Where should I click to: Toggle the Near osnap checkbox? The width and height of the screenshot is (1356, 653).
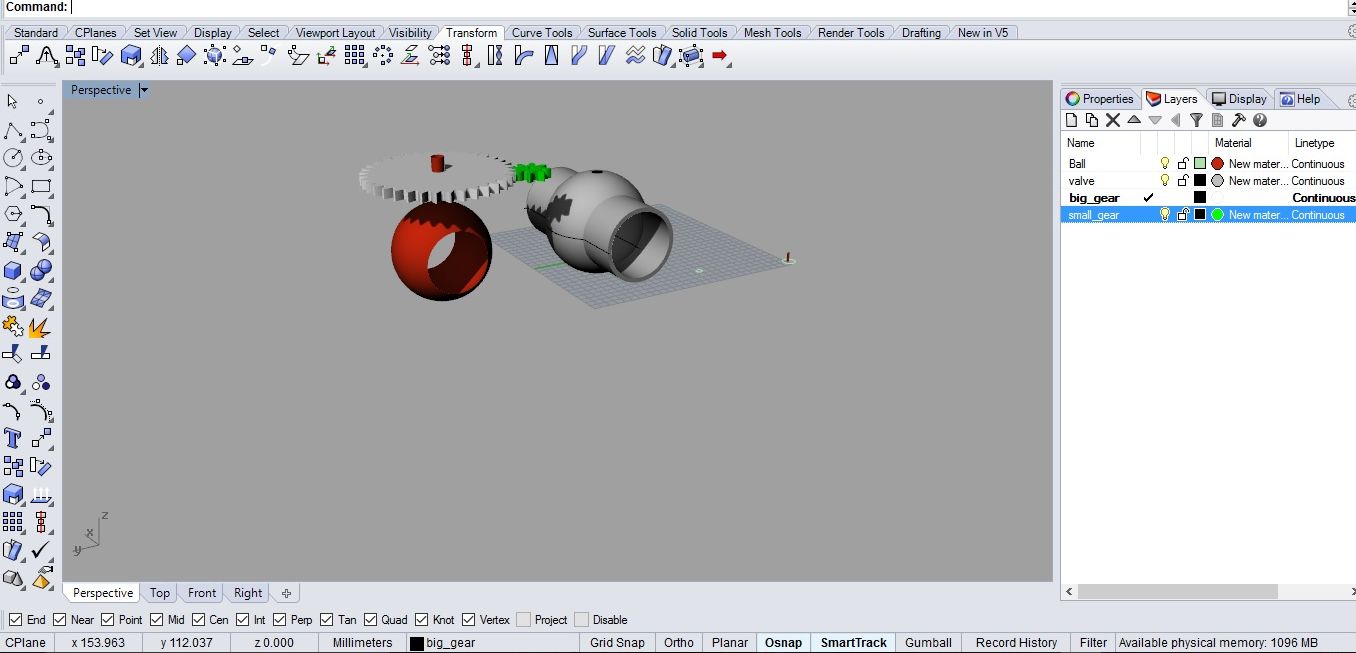[x=60, y=620]
